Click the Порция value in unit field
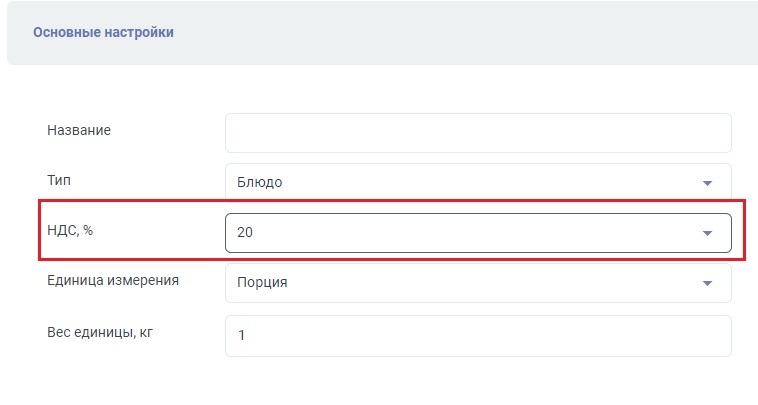Screen dimensions: 758x405 [262, 282]
